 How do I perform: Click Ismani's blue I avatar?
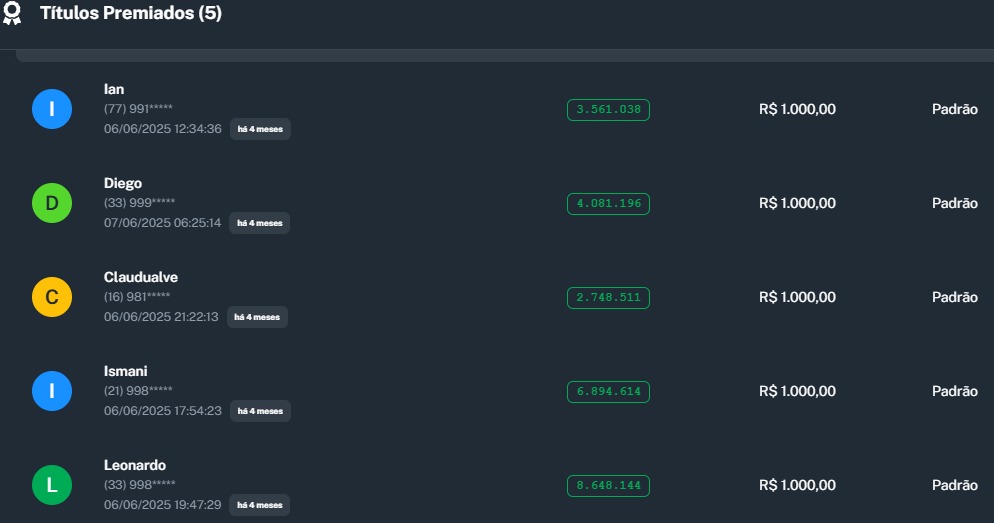point(52,391)
